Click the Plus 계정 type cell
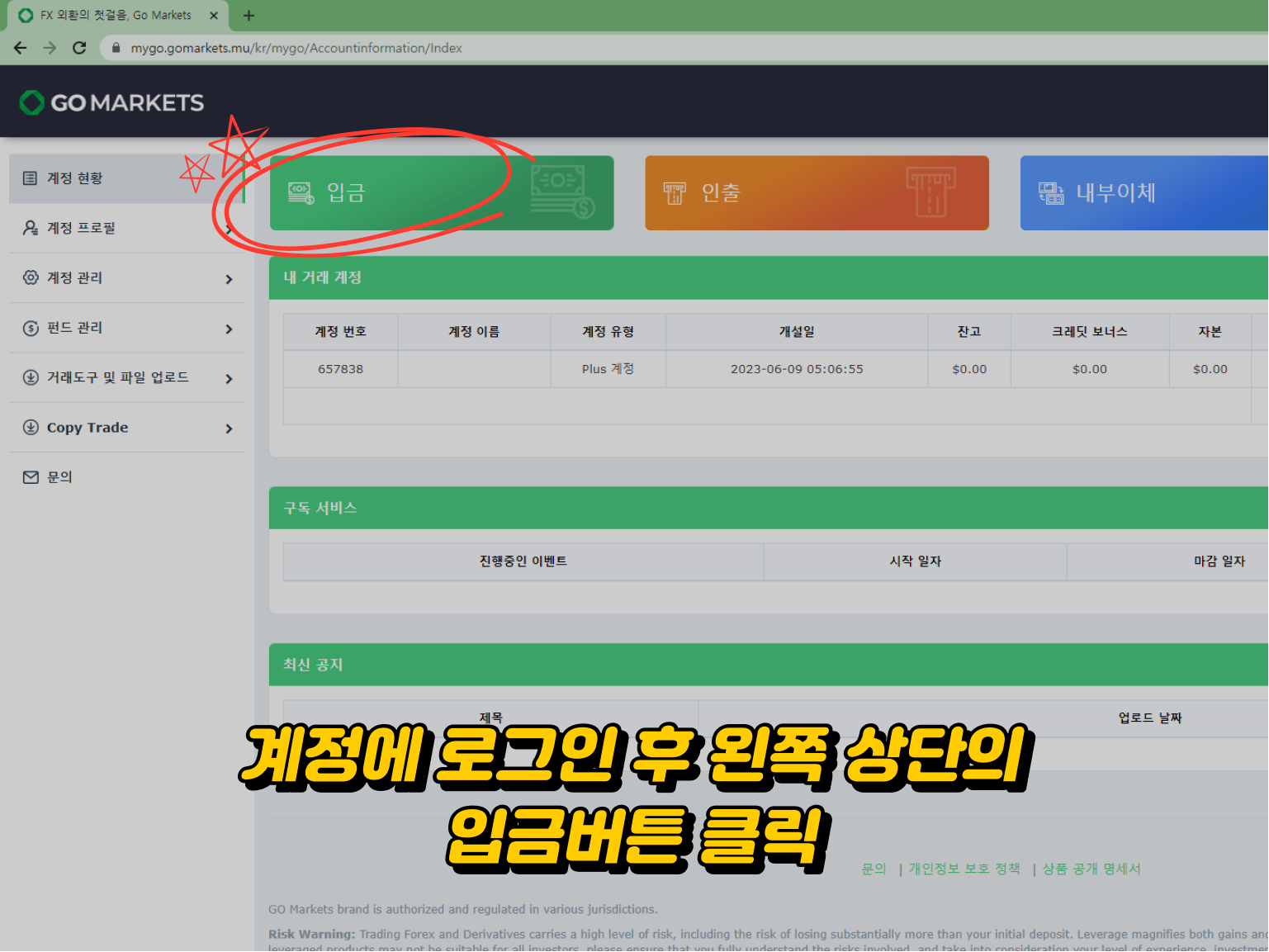 pos(608,369)
